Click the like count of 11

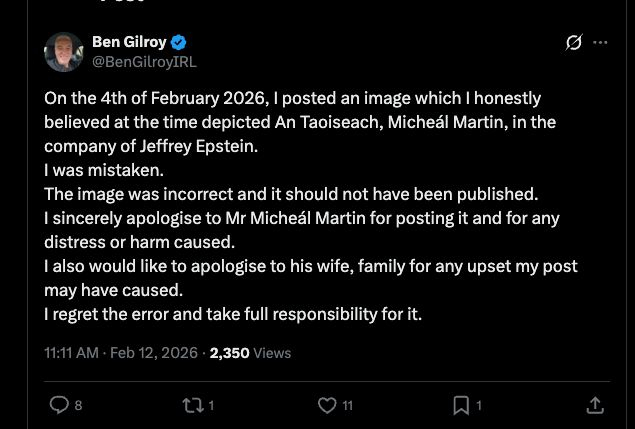pos(347,406)
